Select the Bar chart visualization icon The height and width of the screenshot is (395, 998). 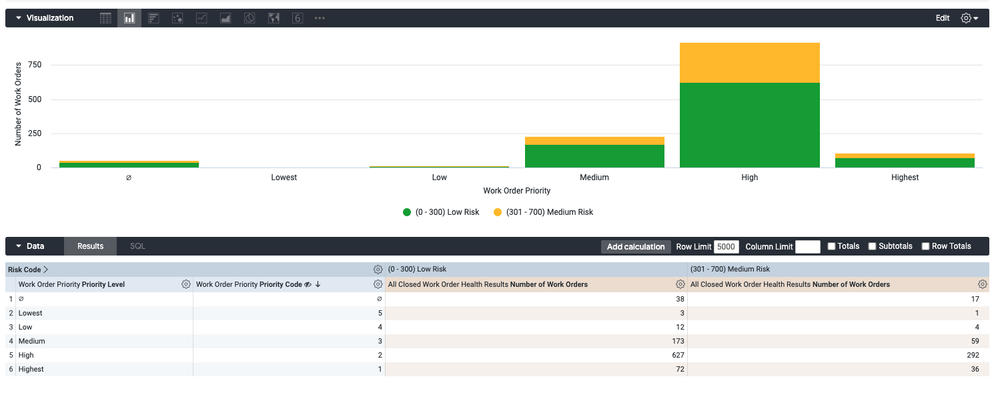pyautogui.click(x=153, y=18)
